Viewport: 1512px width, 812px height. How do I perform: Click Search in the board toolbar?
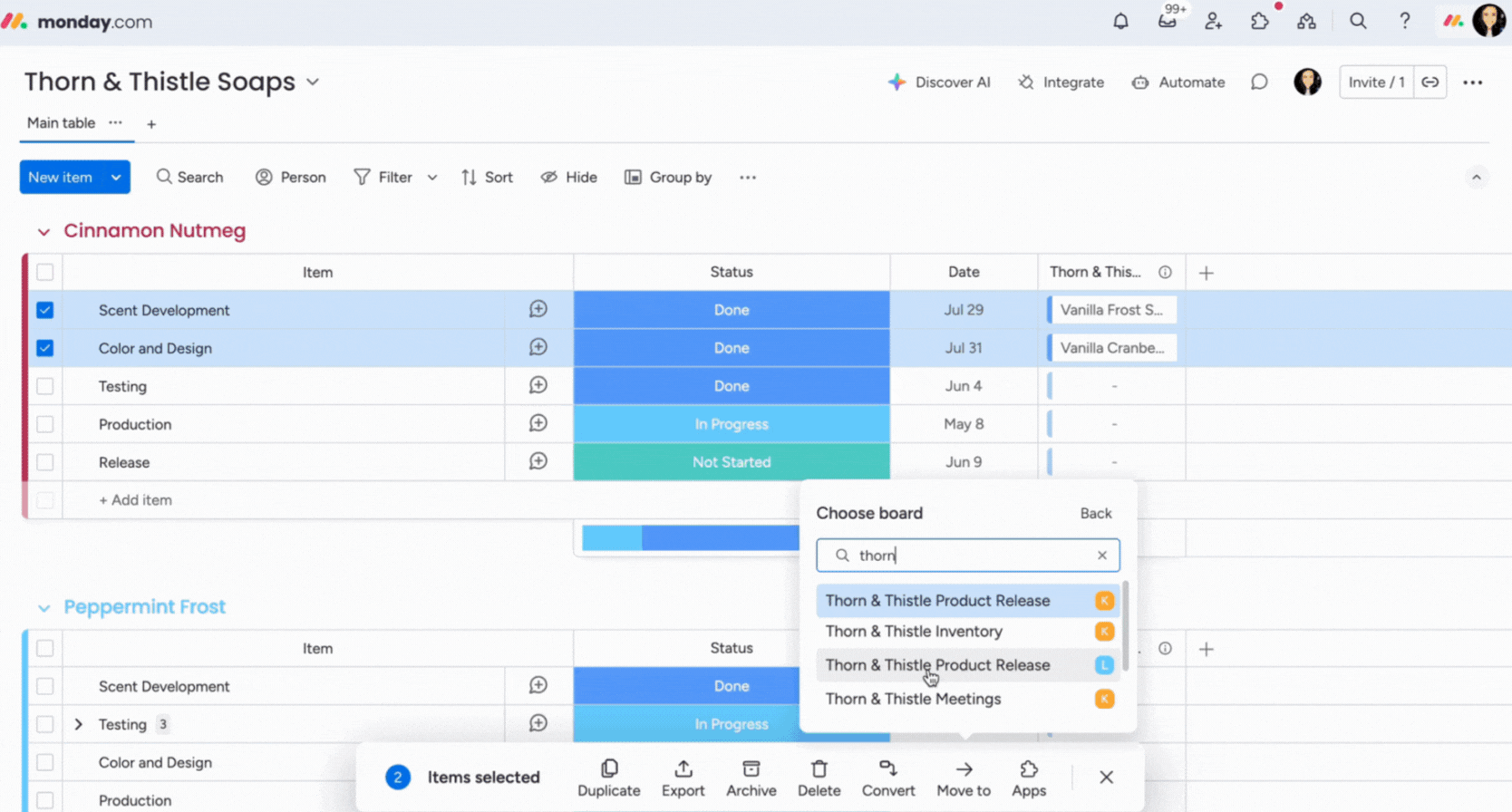point(189,177)
